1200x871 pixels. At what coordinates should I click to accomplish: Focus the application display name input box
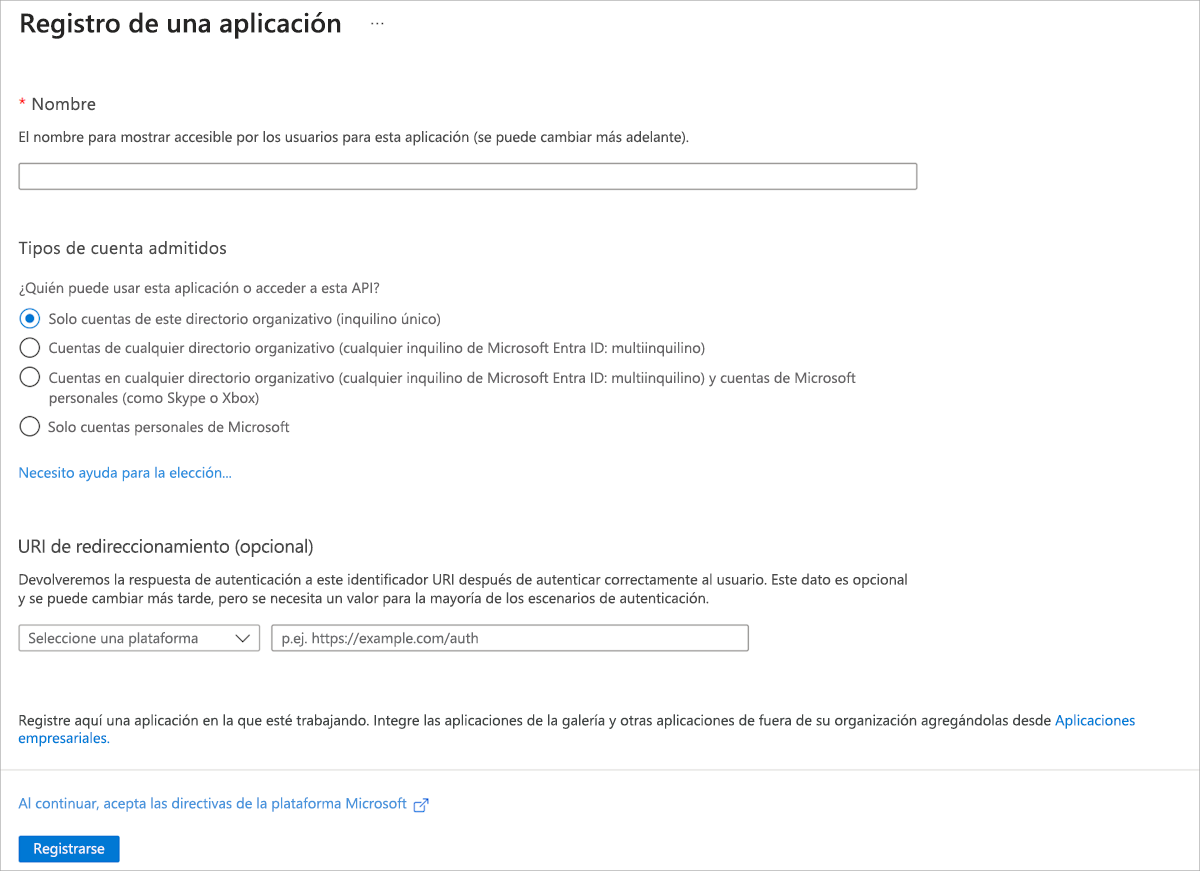point(467,175)
